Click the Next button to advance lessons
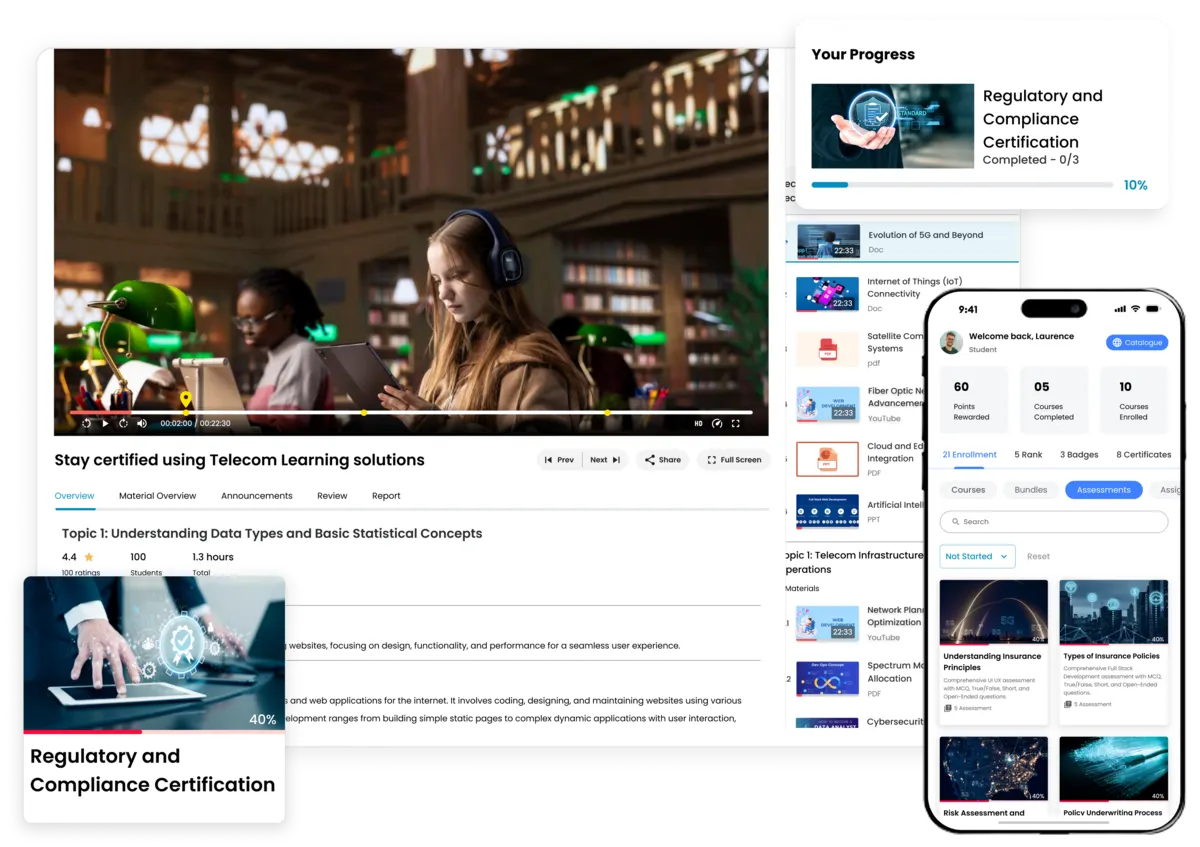This screenshot has height=847, width=1200. coord(604,459)
